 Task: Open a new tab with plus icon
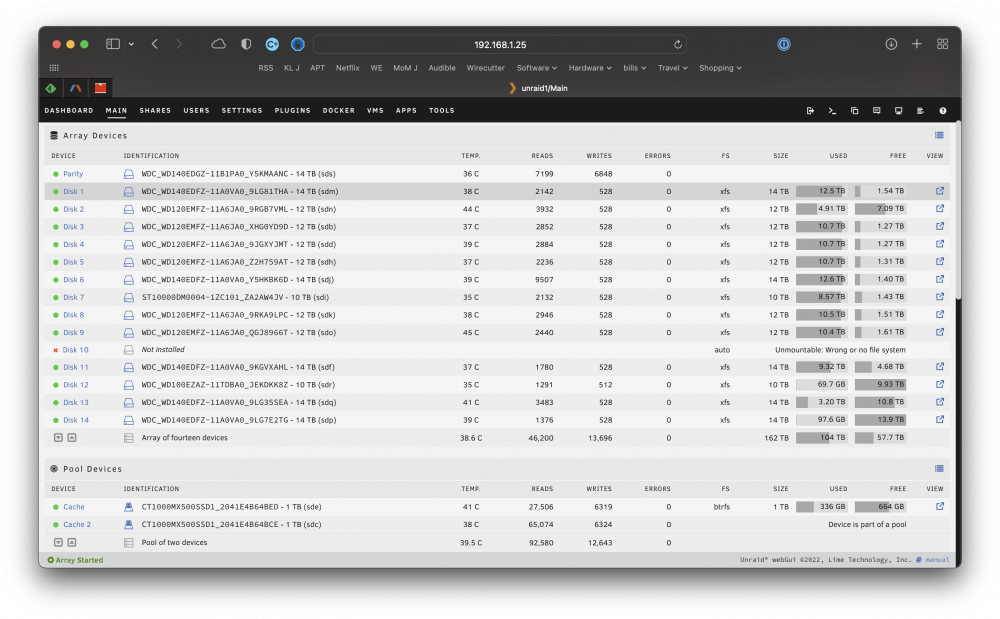pos(916,44)
